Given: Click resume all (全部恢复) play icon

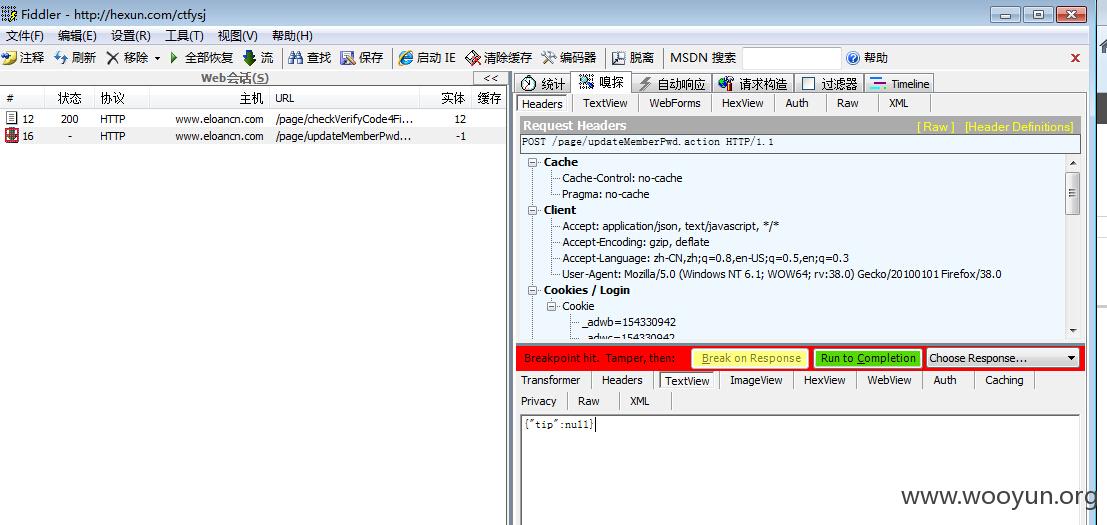Looking at the screenshot, I should (x=174, y=58).
